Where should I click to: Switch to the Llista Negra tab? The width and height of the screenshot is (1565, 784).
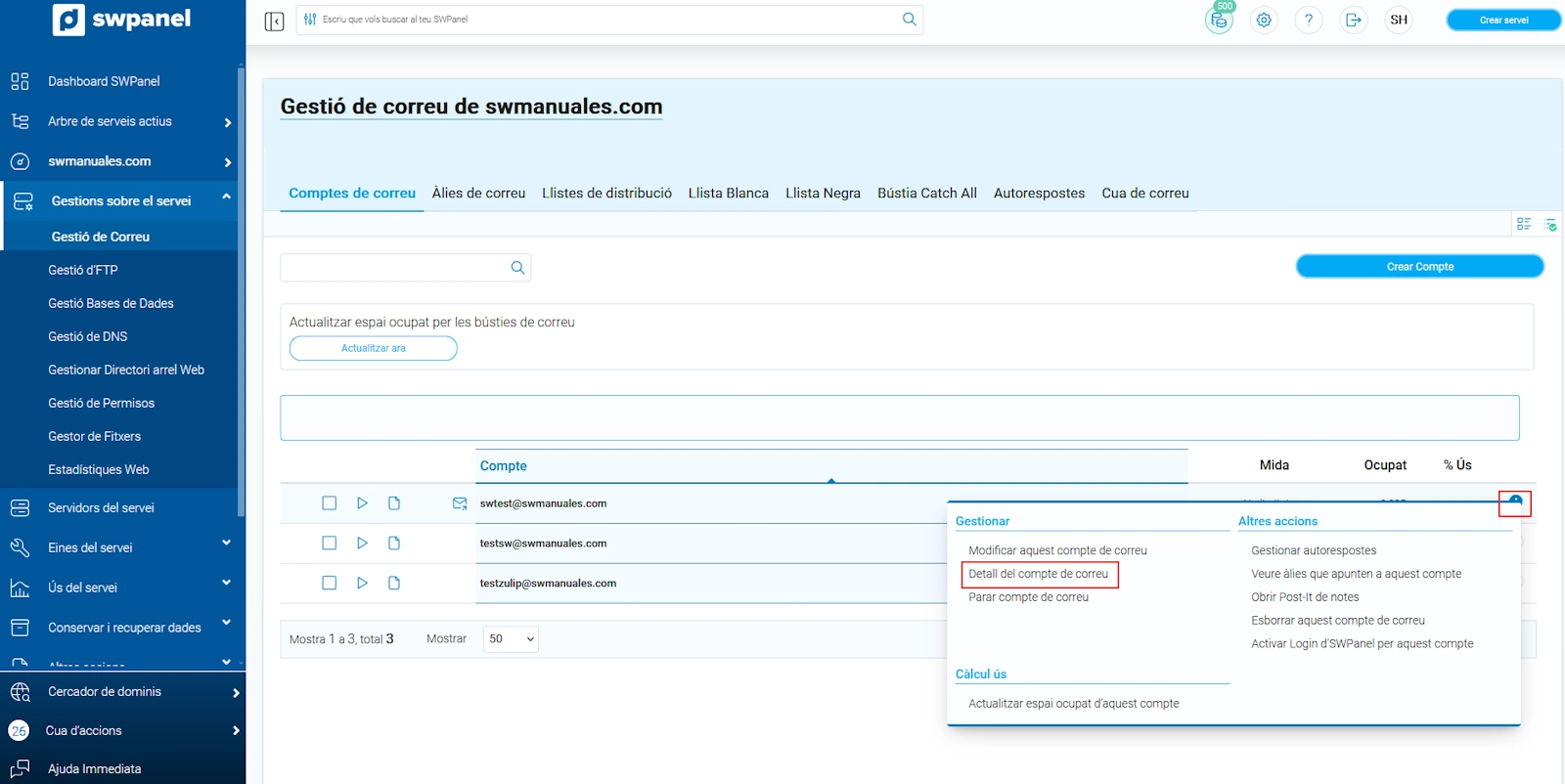pos(823,194)
